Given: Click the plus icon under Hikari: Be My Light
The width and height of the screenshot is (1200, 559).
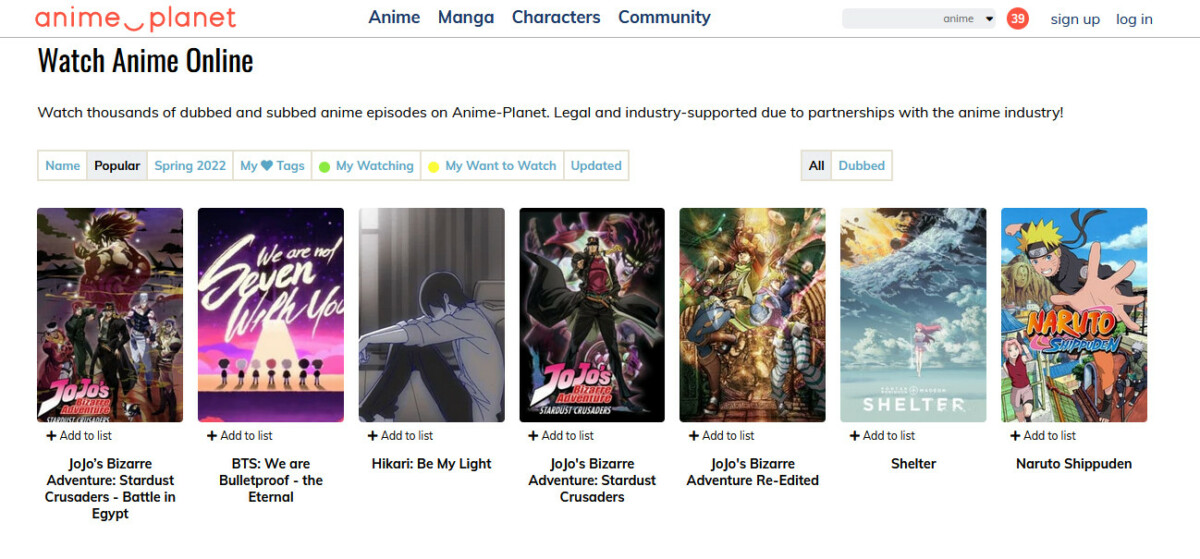Looking at the screenshot, I should click(372, 436).
